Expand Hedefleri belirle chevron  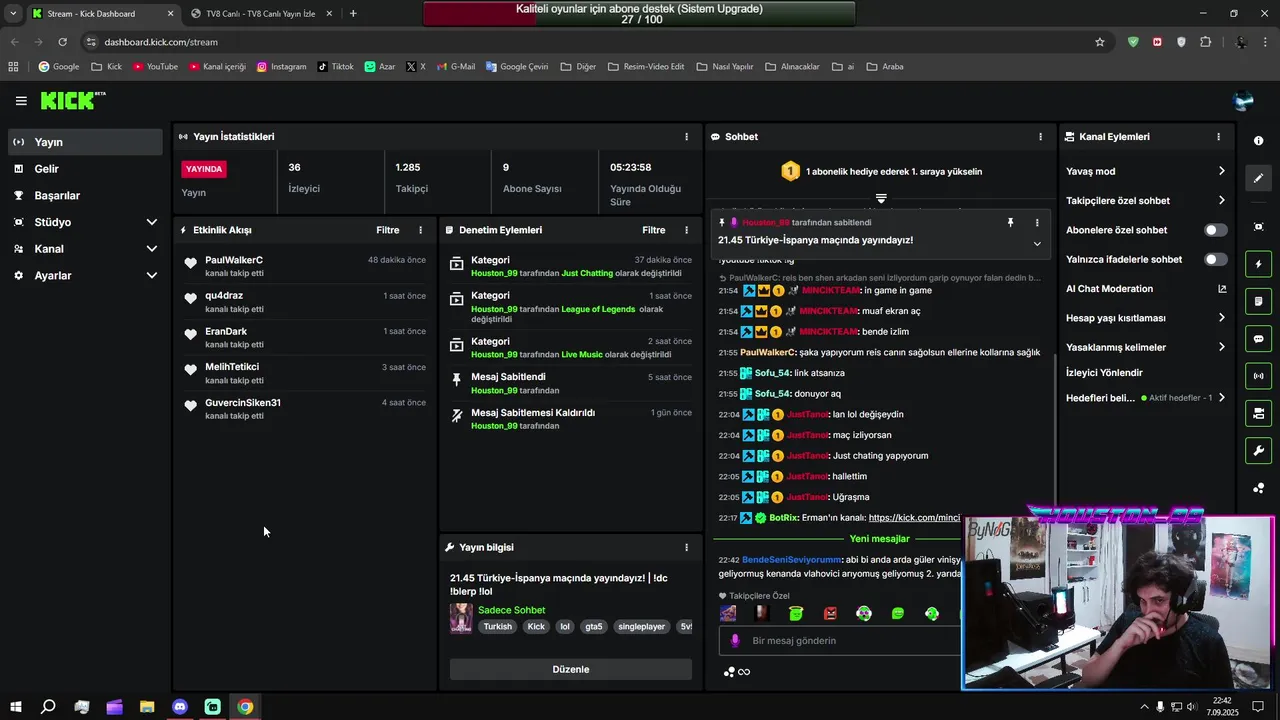click(1221, 398)
